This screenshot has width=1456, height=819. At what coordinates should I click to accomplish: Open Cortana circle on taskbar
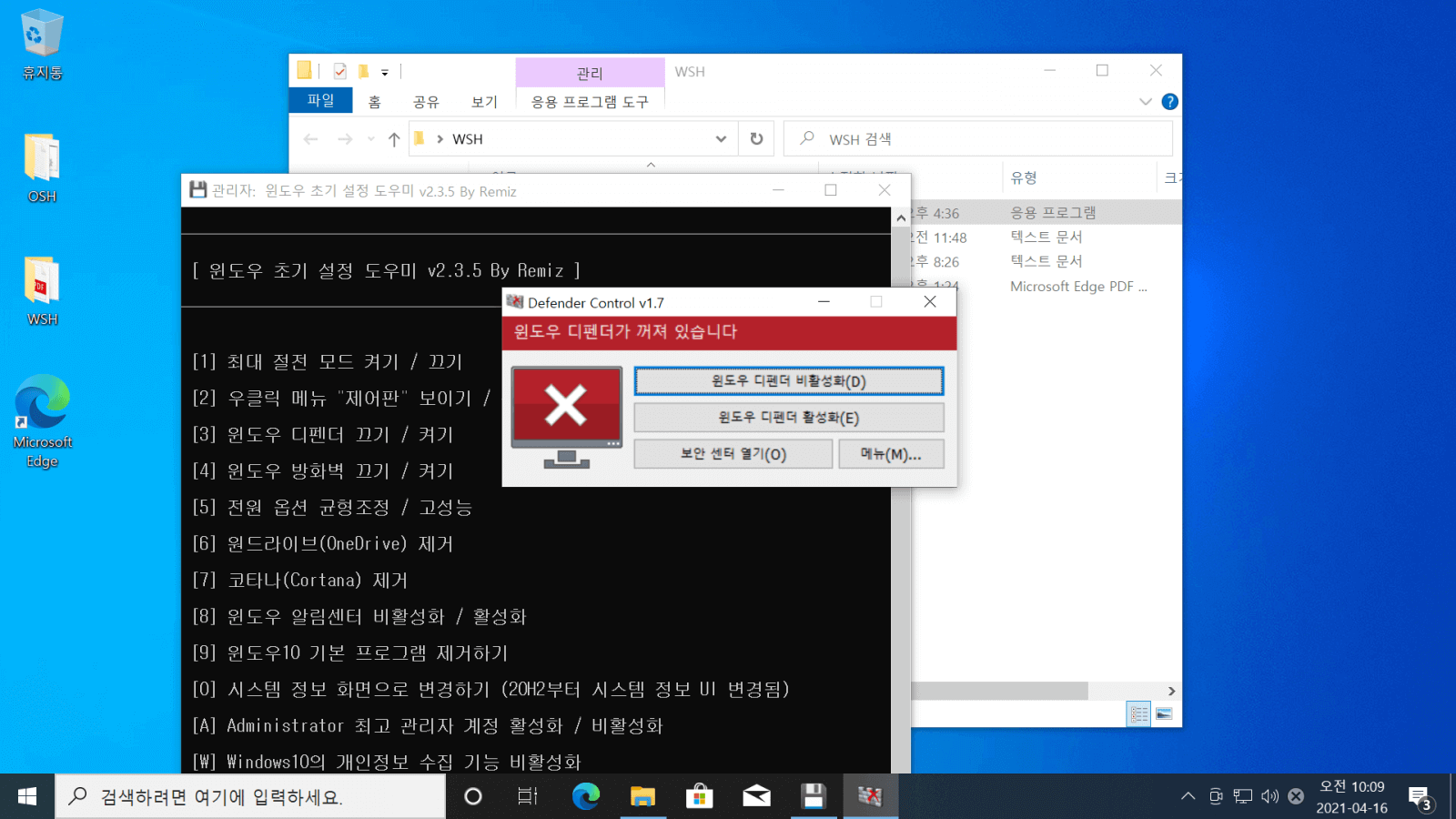click(x=473, y=796)
